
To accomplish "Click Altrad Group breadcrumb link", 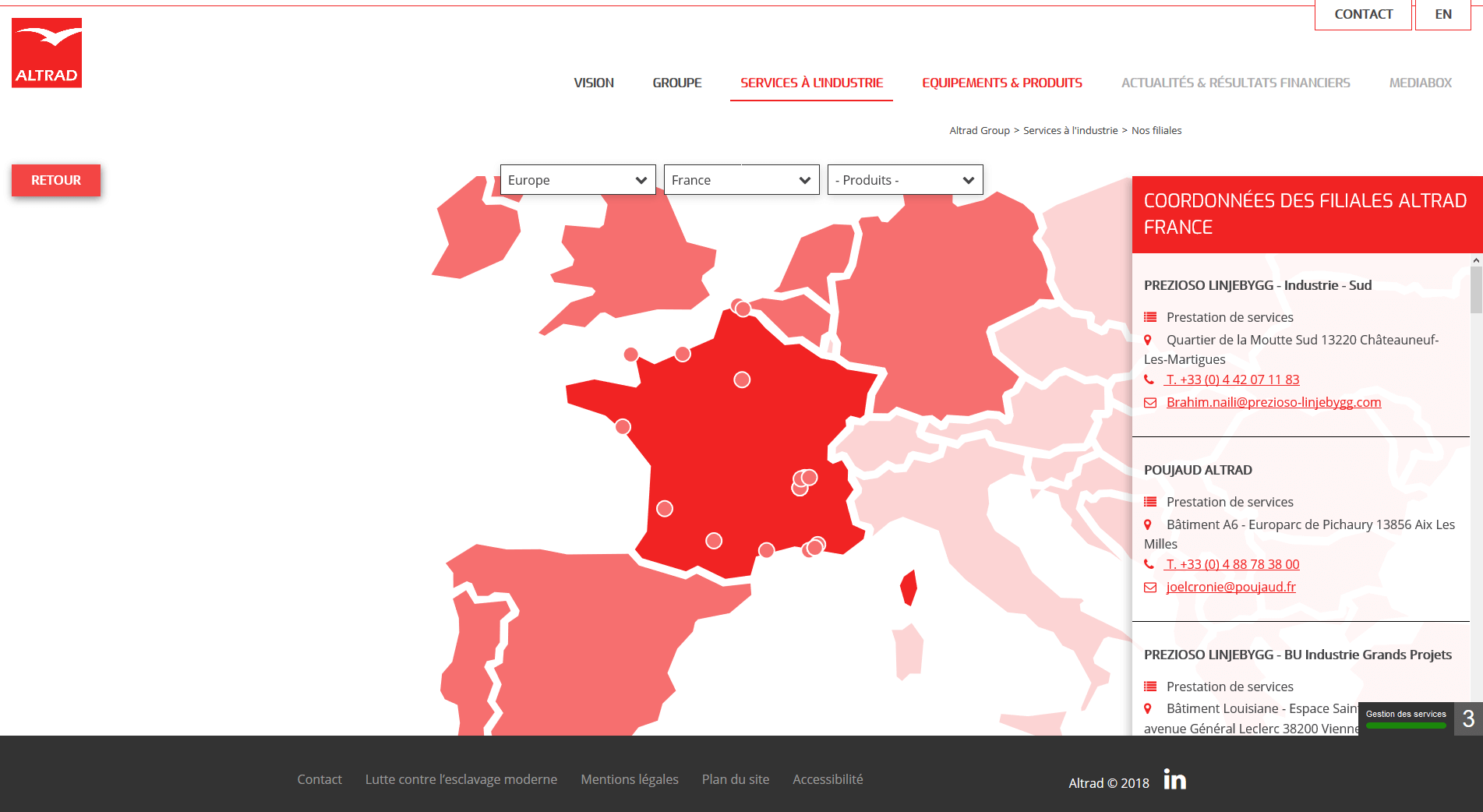I will coord(980,130).
